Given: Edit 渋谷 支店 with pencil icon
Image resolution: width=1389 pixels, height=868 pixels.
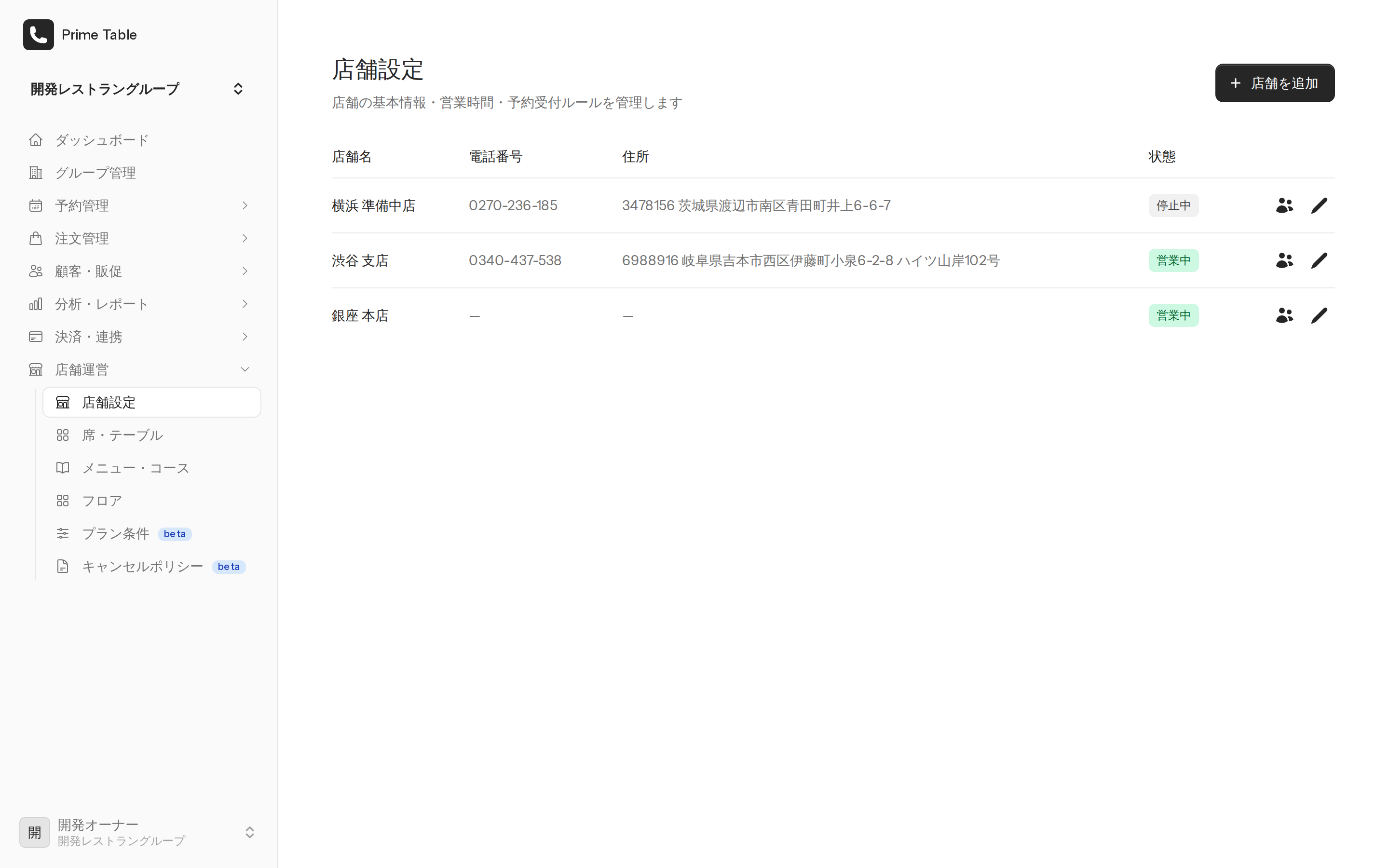Looking at the screenshot, I should [x=1319, y=260].
